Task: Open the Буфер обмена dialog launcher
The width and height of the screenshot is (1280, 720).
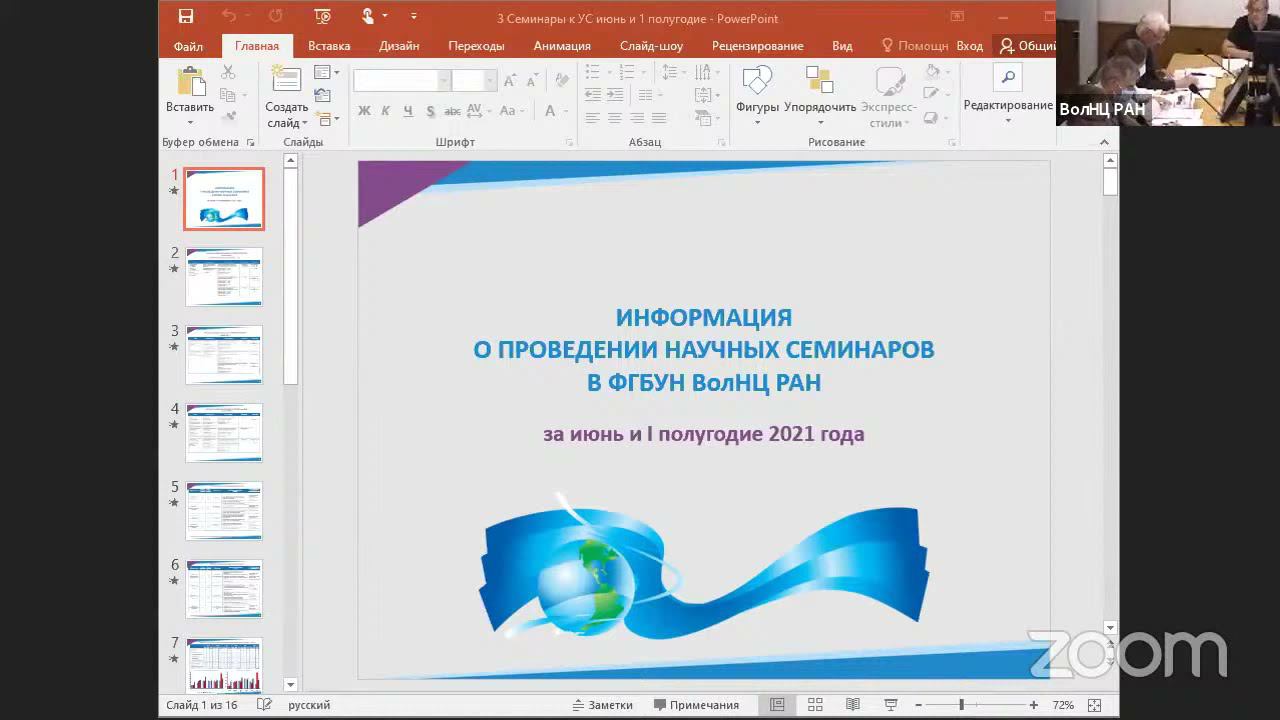Action: point(251,143)
